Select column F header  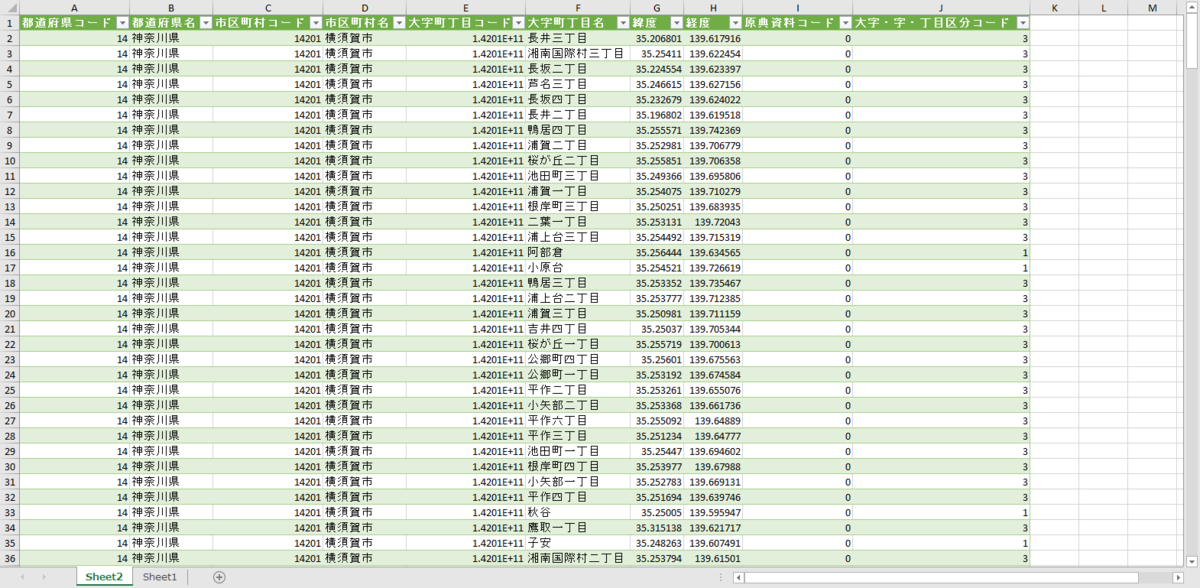[x=577, y=7]
